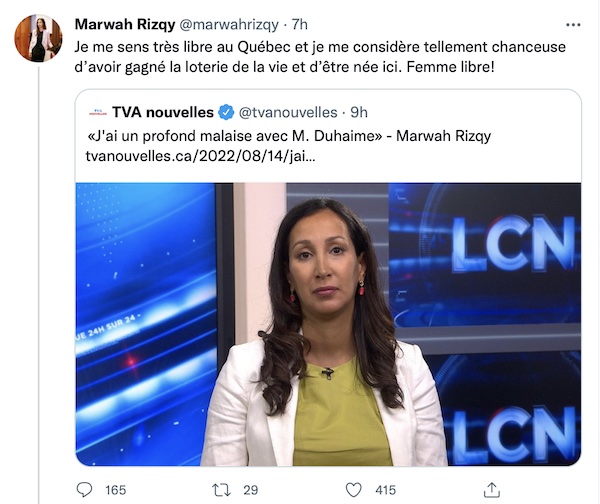
Task: Click the 165 replies count
Action: point(116,490)
